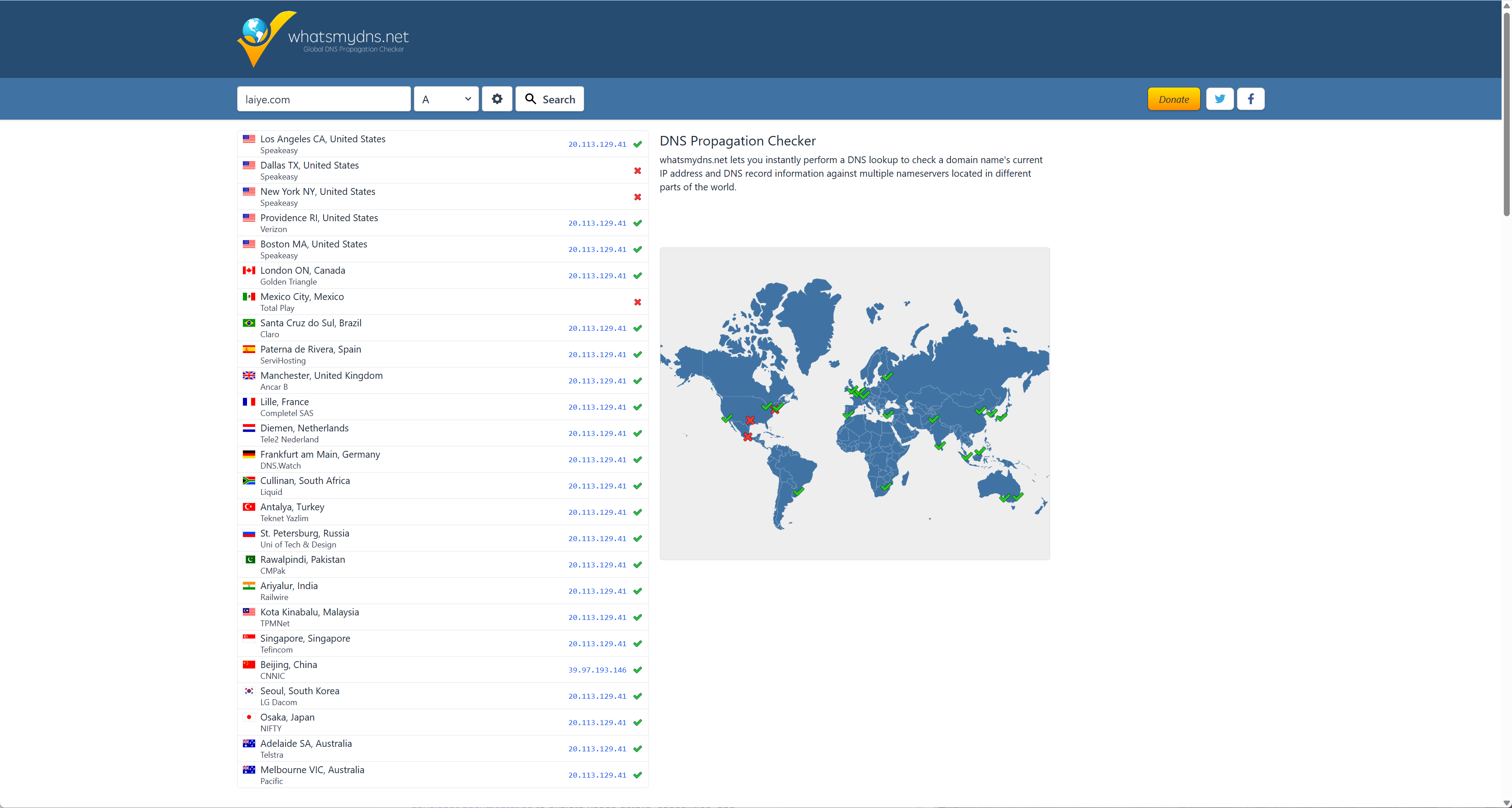
Task: Click the Canada flag for London ON
Action: click(x=249, y=271)
